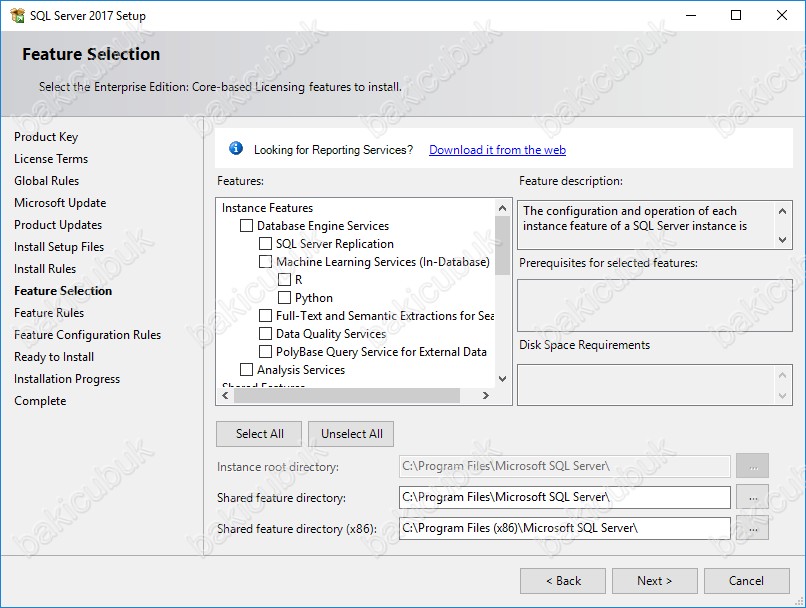This screenshot has width=806, height=608.
Task: Open Product Key step in sidebar
Action: click(x=46, y=137)
